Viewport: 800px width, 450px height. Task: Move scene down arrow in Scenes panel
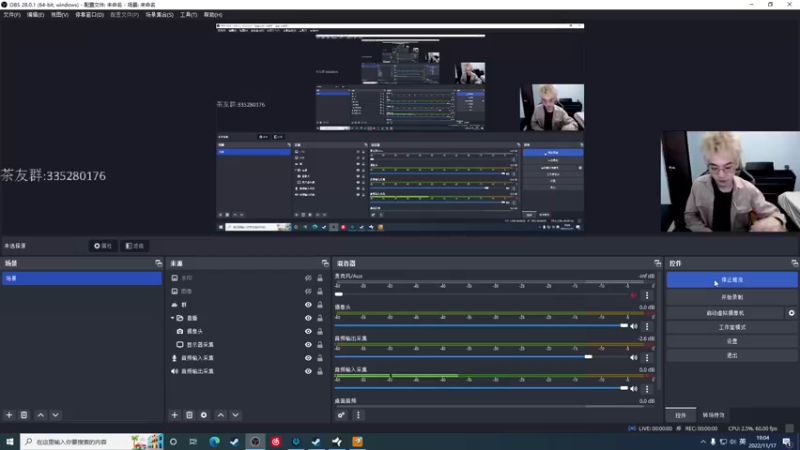click(x=55, y=415)
